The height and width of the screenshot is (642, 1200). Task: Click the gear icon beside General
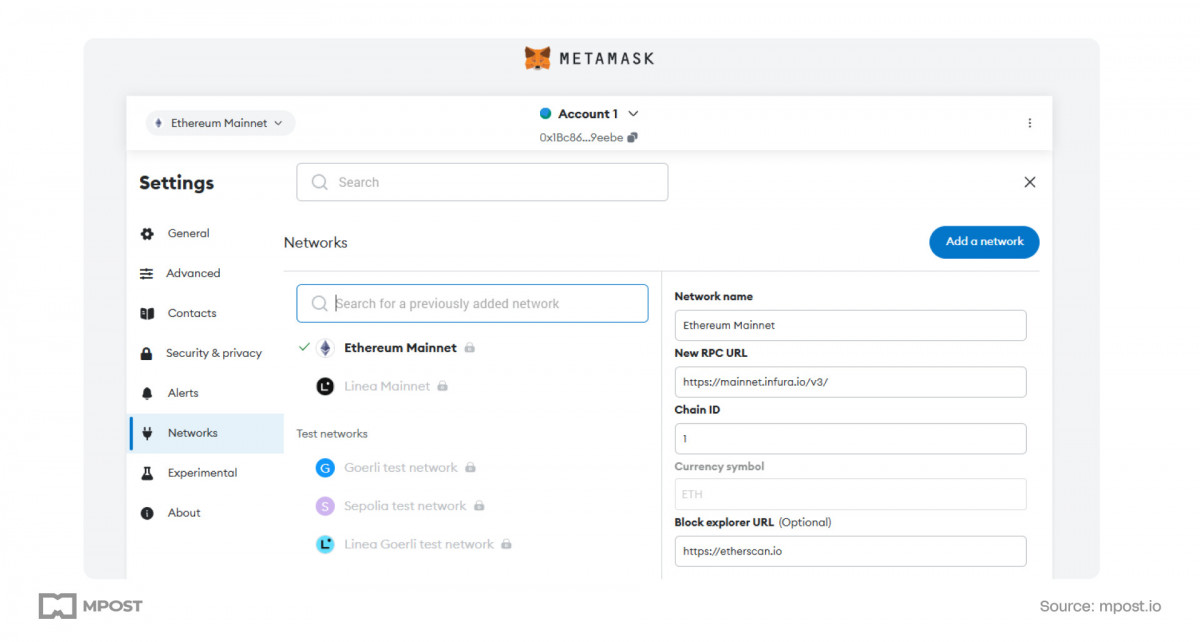(x=147, y=233)
